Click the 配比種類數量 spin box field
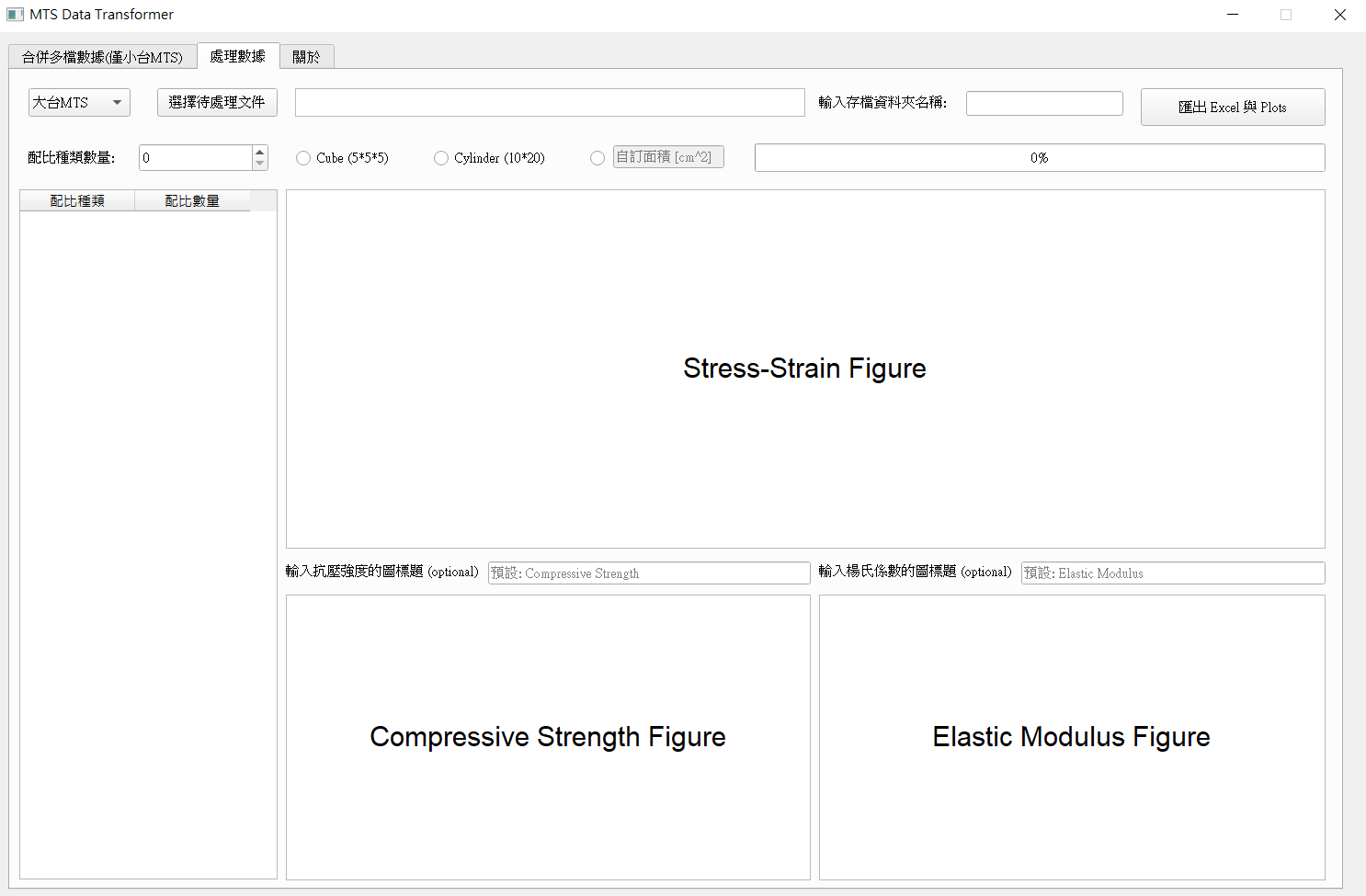The image size is (1366, 896). tap(196, 157)
